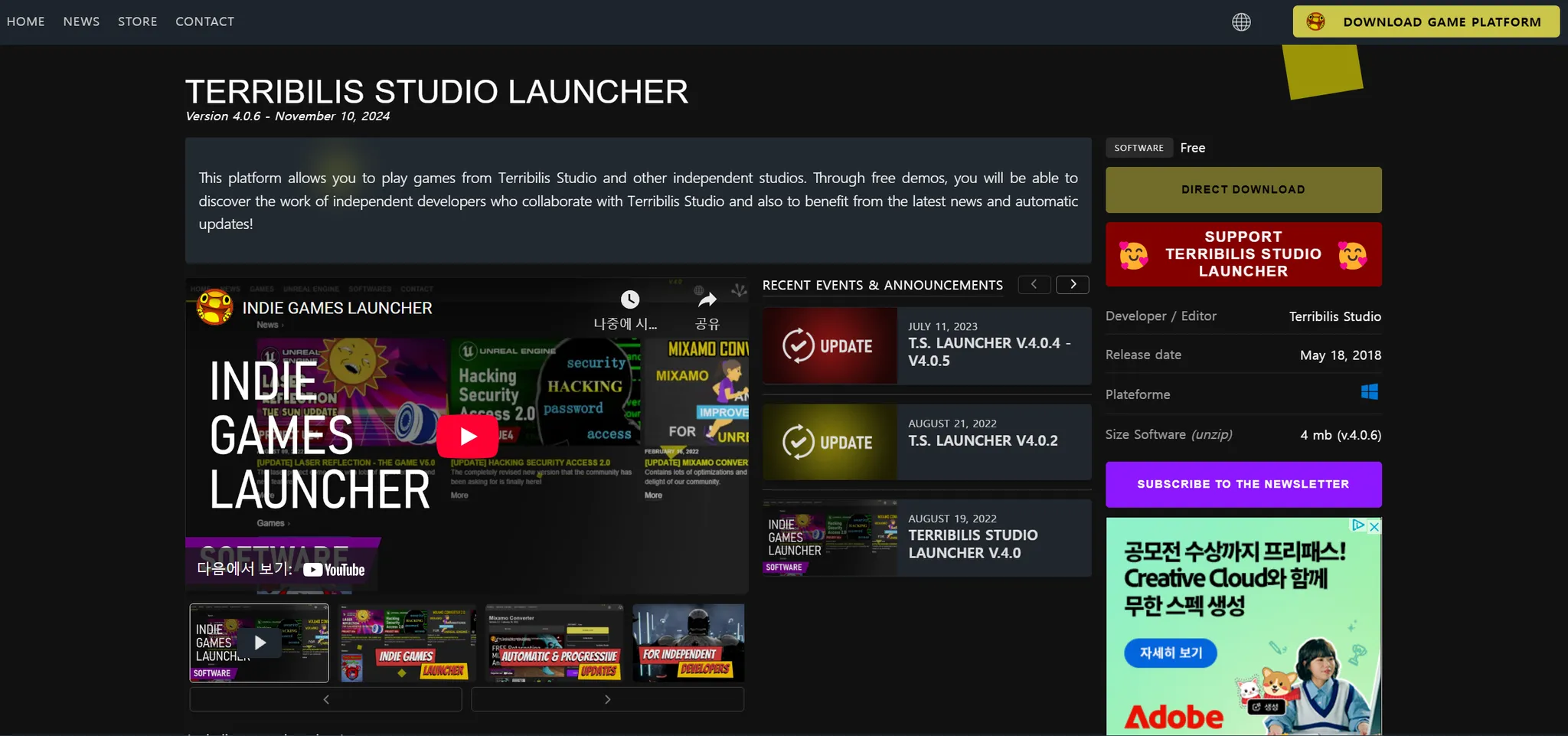Go to next announcements page
The width and height of the screenshot is (1568, 736).
pos(1073,284)
